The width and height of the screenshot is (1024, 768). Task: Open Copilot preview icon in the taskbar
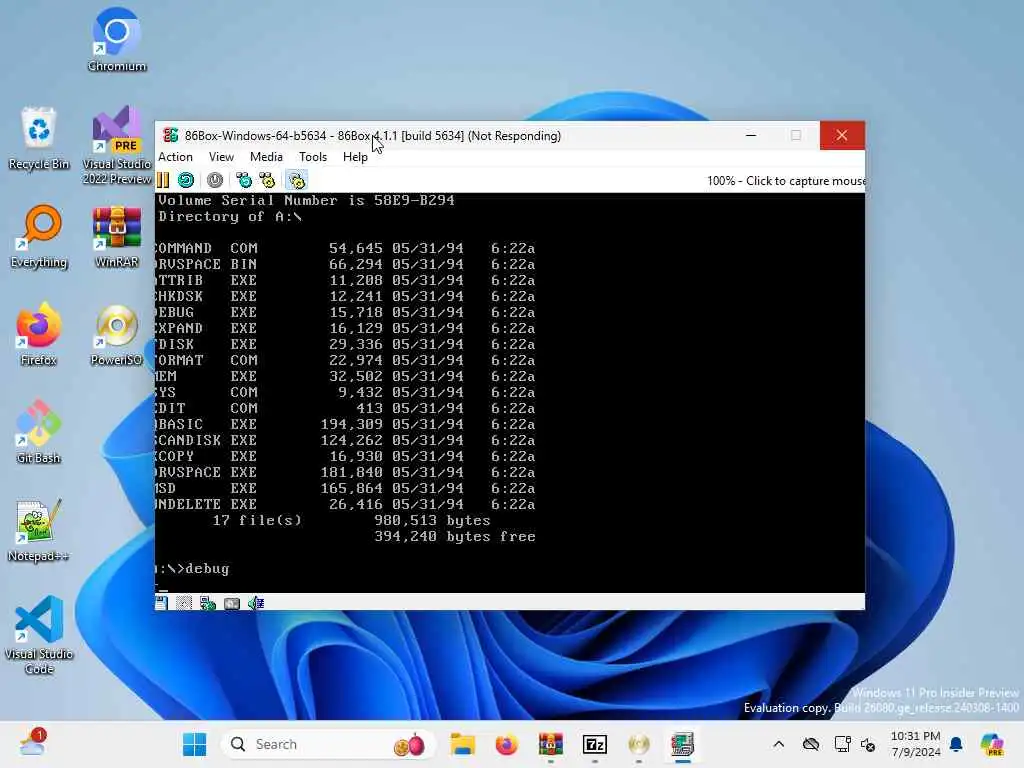tap(992, 744)
